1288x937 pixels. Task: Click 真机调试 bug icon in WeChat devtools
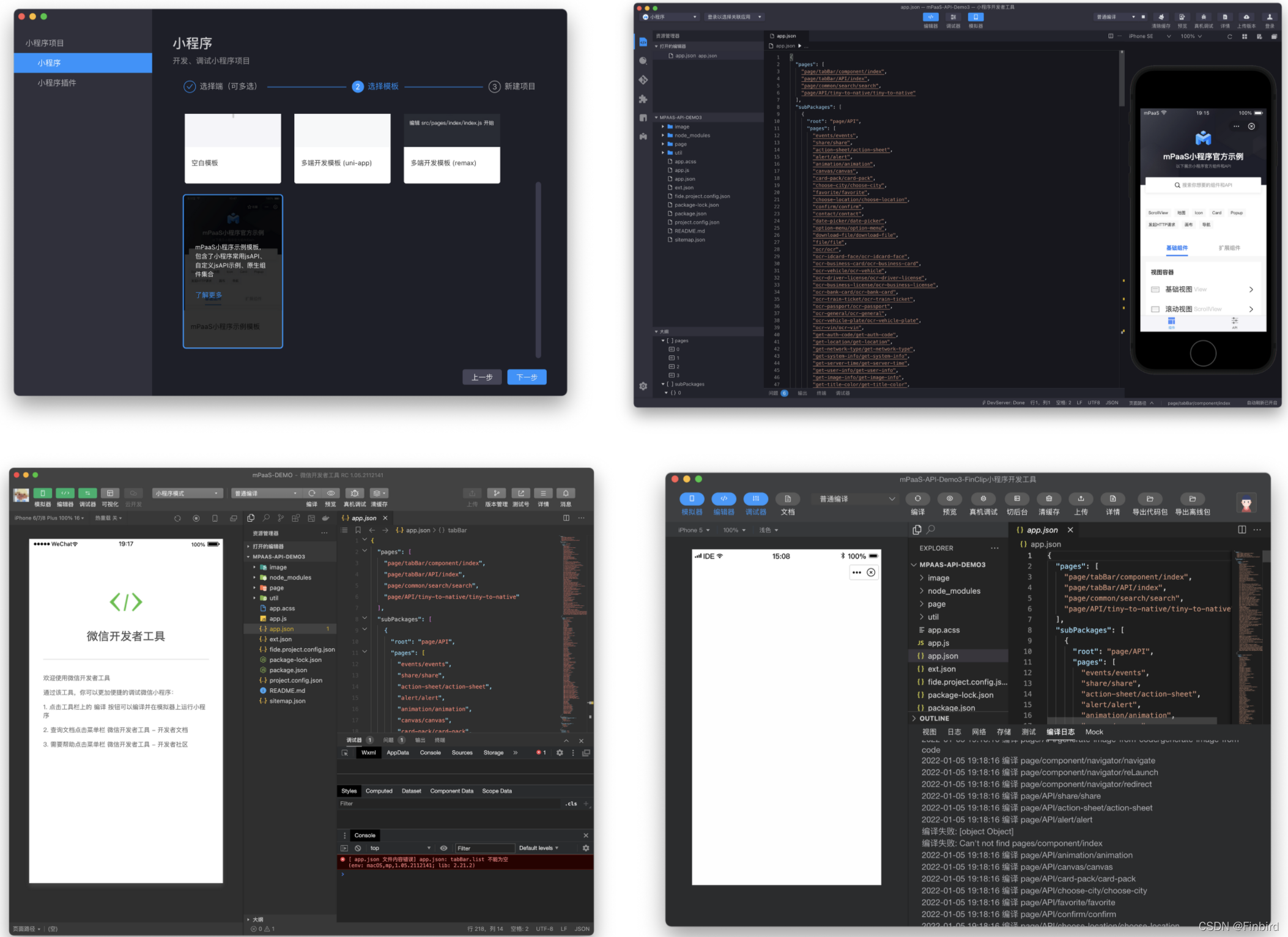pyautogui.click(x=355, y=493)
